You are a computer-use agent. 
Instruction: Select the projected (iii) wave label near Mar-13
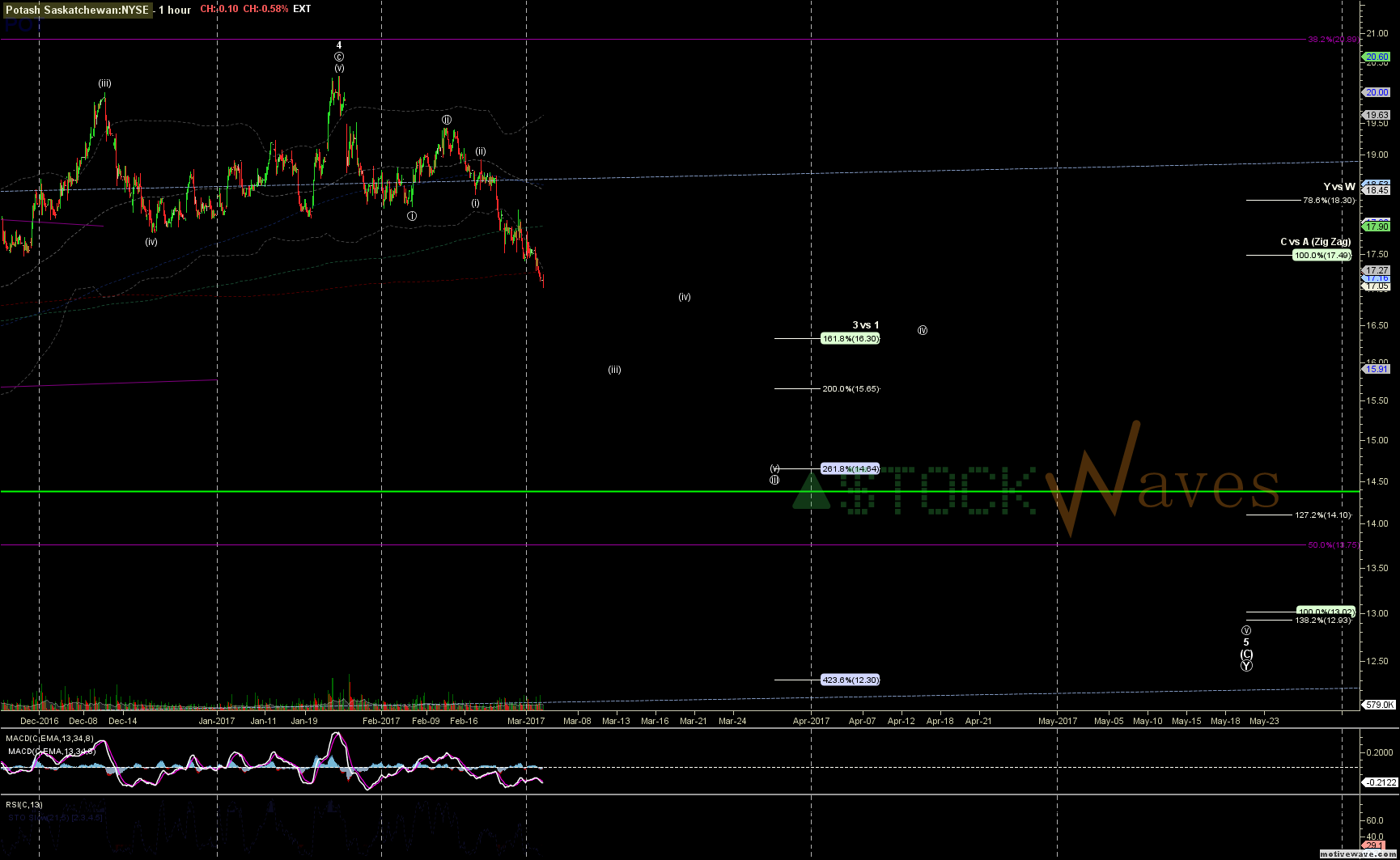[x=615, y=370]
